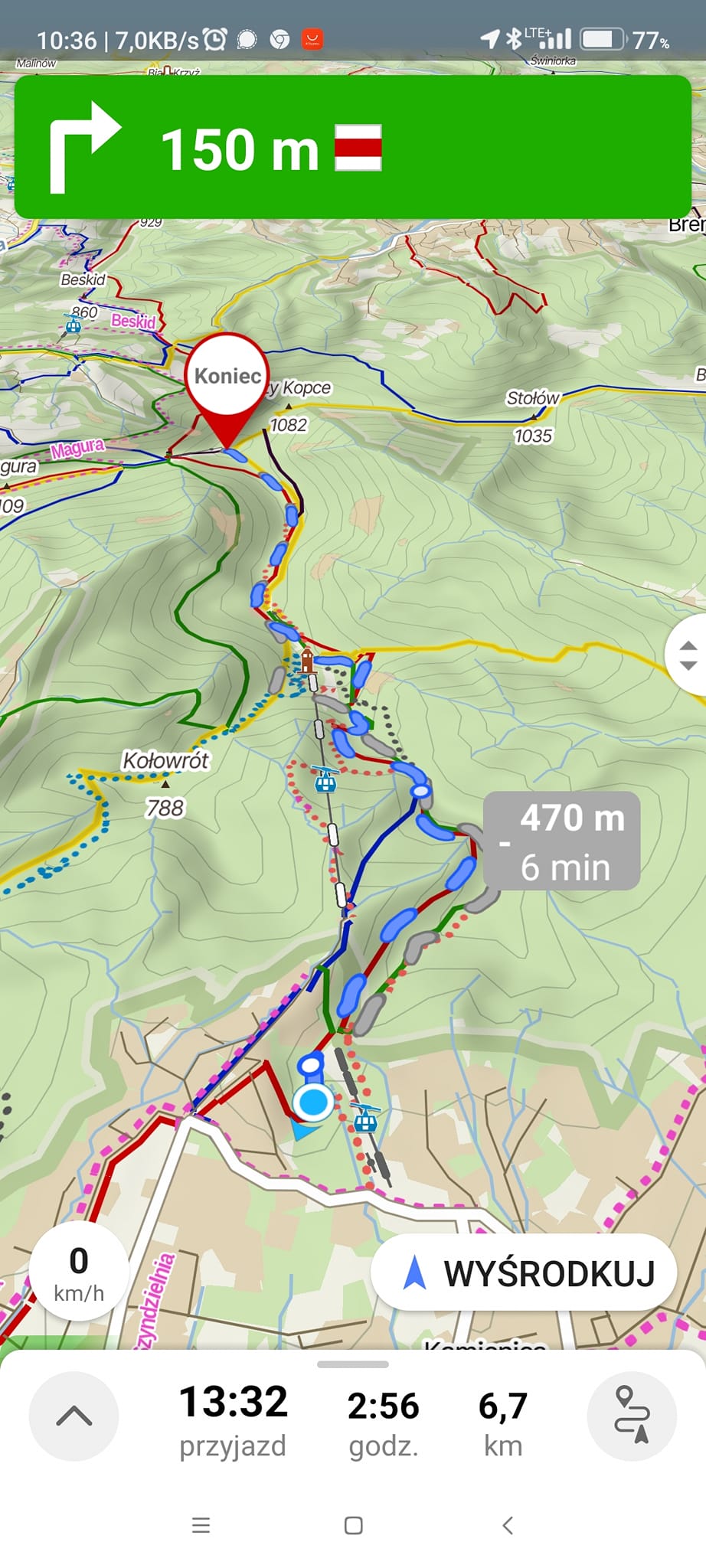Viewport: 706px width, 1568px height.
Task: Tap the lower cable car station icon
Action: tap(365, 1119)
